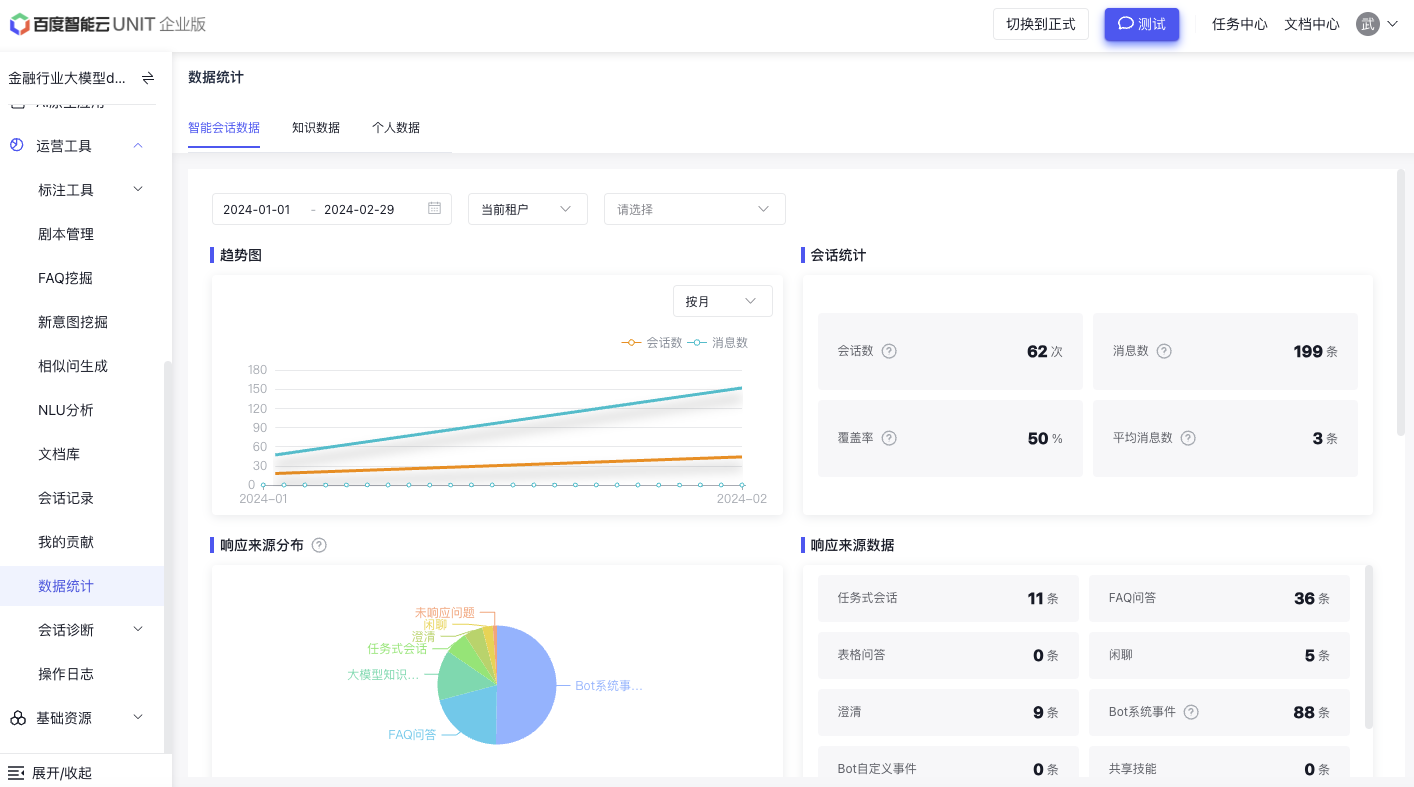
Task: Click the swap project arrows icon
Action: (148, 78)
